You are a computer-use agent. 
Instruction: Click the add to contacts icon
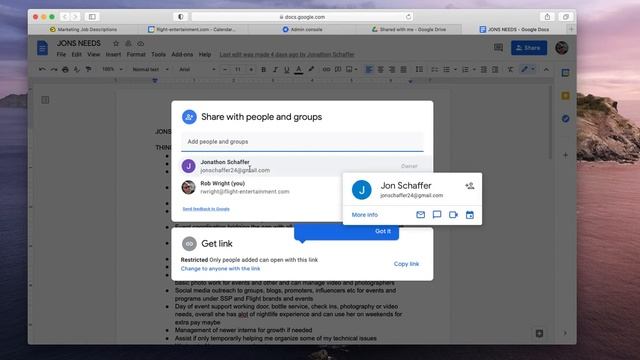click(x=470, y=186)
